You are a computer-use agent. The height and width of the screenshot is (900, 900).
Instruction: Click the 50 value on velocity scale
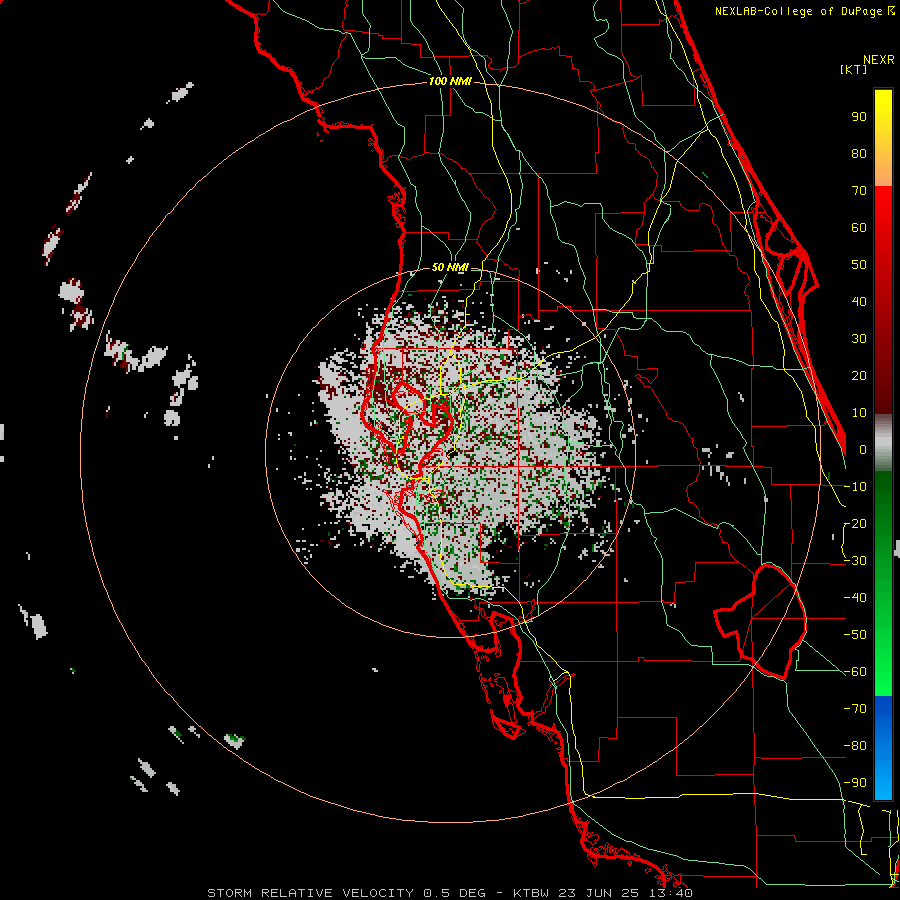click(x=859, y=265)
